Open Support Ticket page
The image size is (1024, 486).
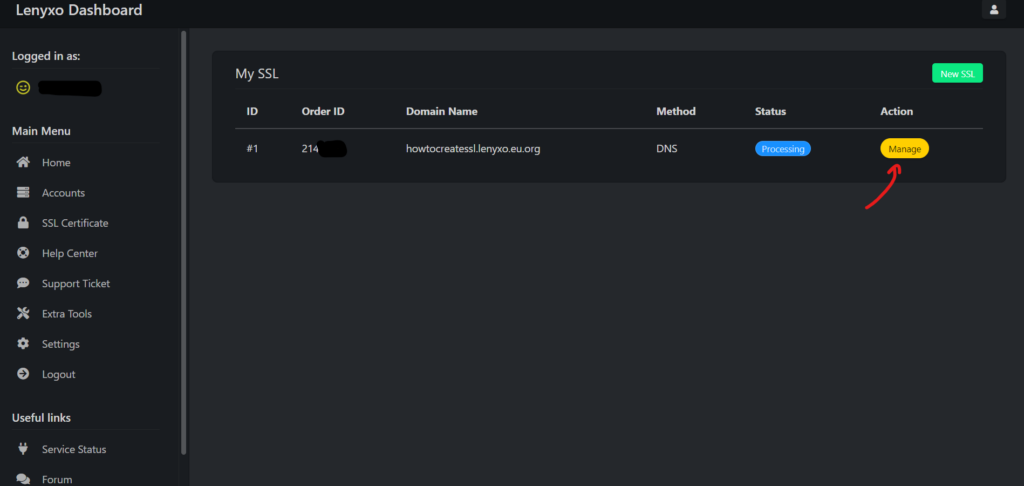coord(76,284)
